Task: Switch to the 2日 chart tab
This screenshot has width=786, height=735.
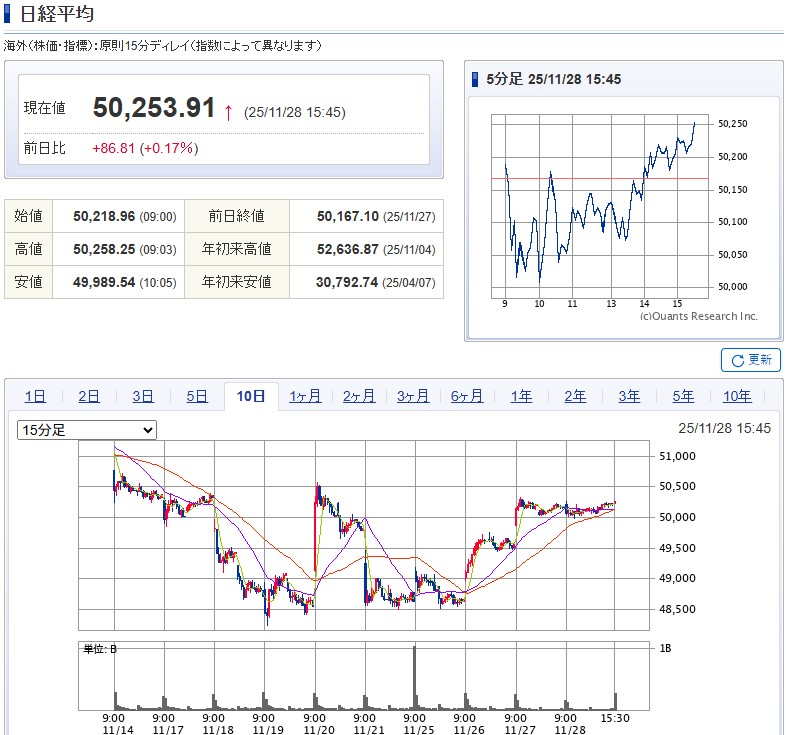Action: pyautogui.click(x=89, y=396)
